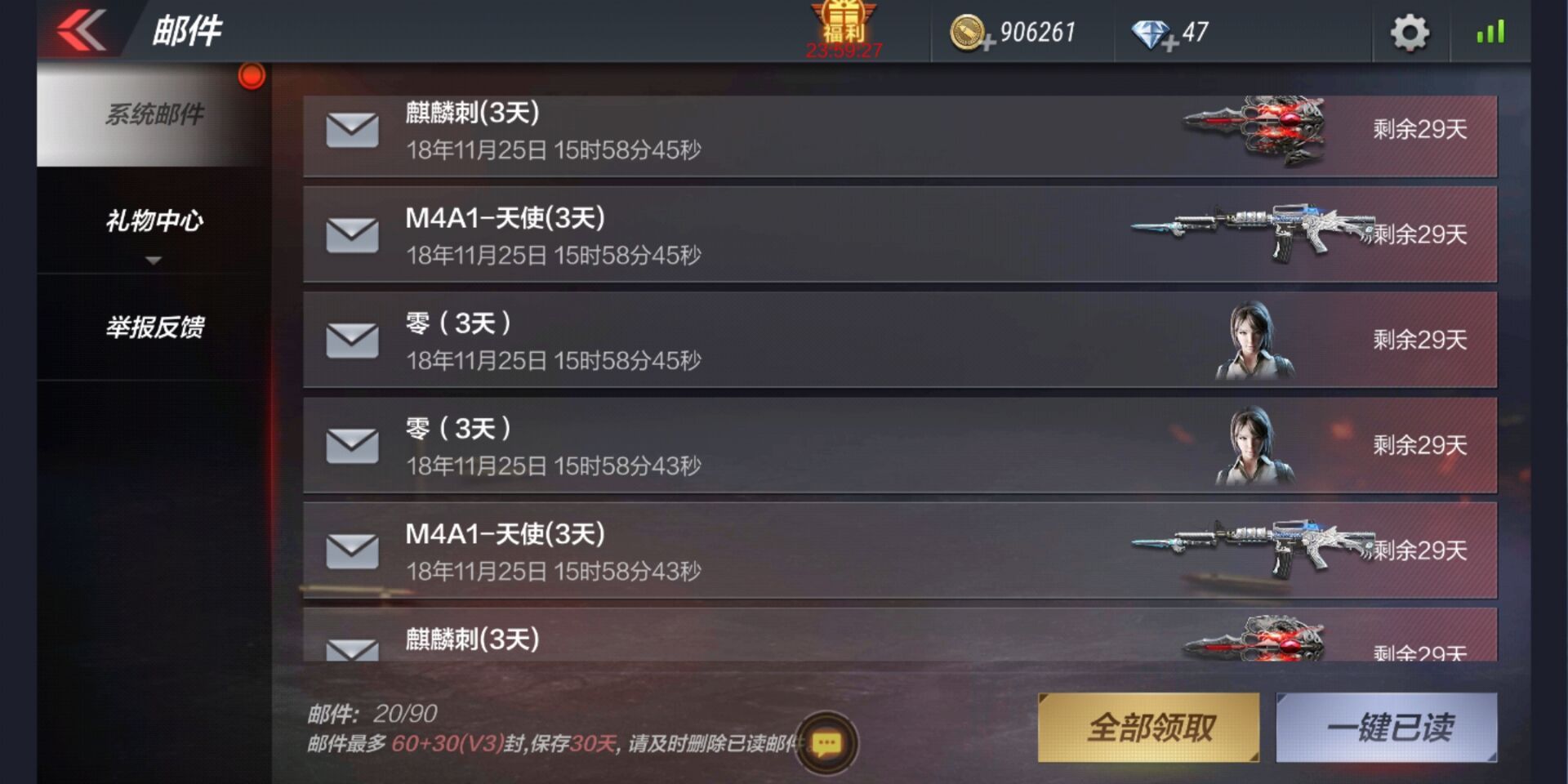Open the partially visible bottom 麒麟刺 mail
Image resolution: width=1568 pixels, height=784 pixels.
coord(900,635)
